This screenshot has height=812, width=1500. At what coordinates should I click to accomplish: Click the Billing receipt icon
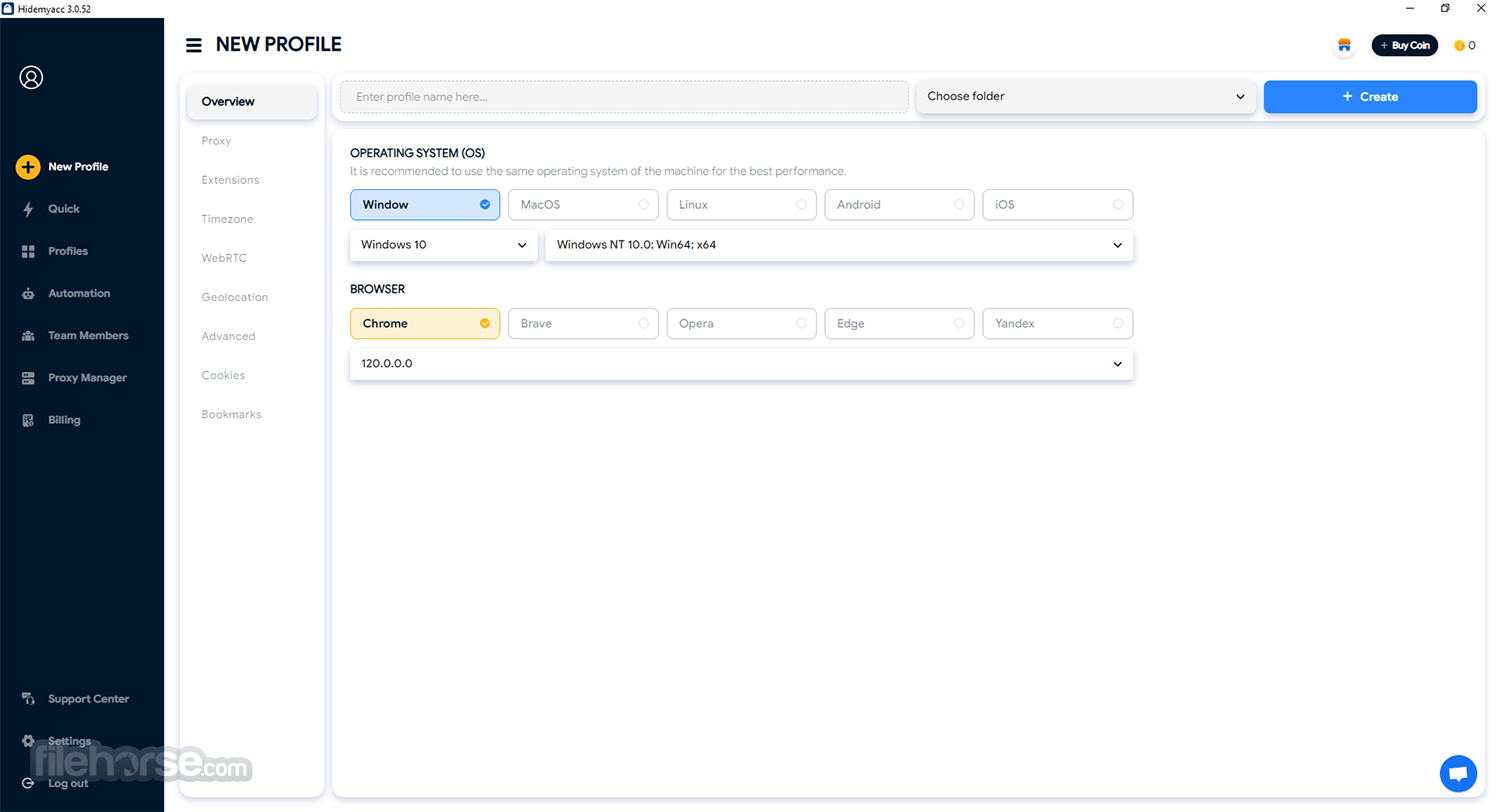coord(28,420)
